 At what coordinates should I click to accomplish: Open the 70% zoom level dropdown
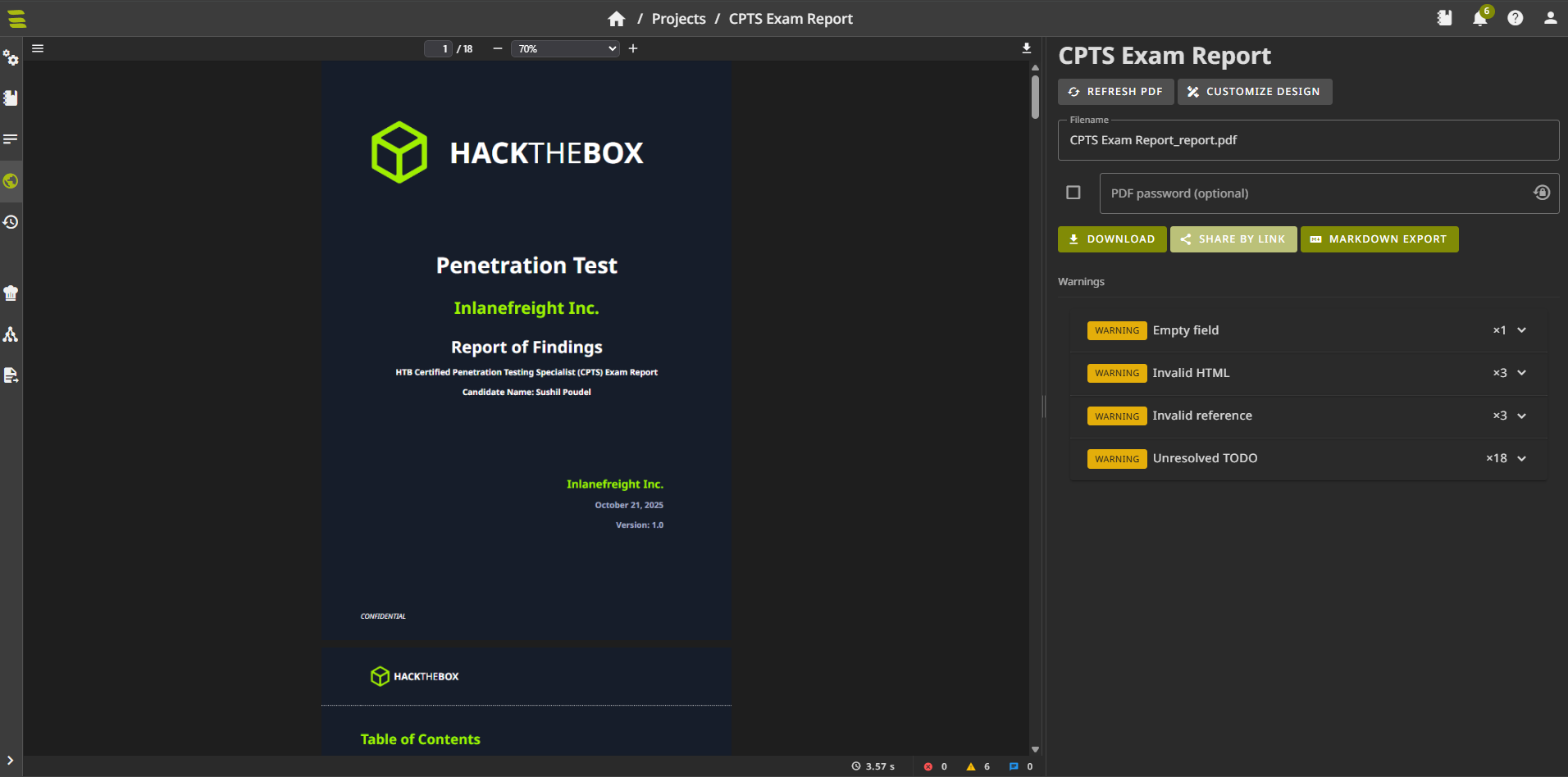pyautogui.click(x=565, y=49)
